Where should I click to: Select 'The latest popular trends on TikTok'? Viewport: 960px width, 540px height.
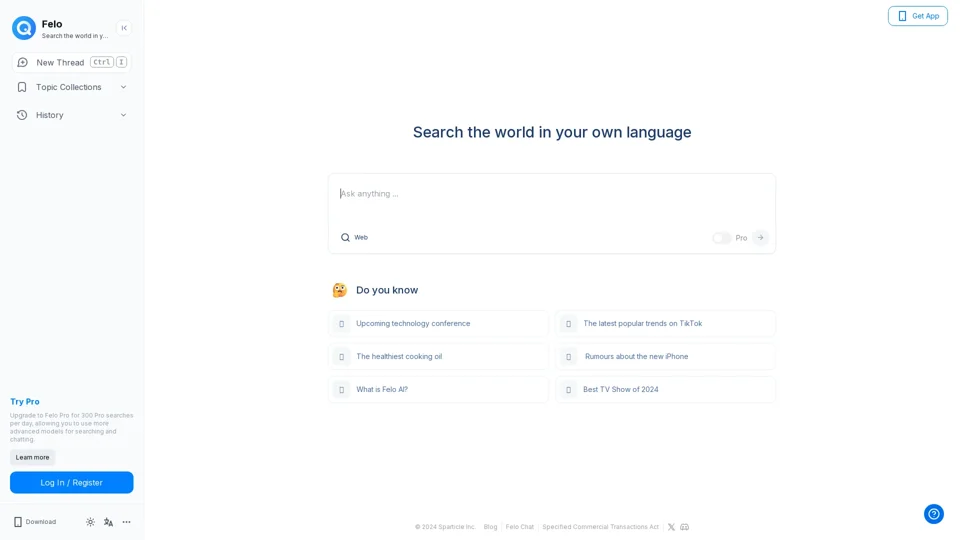(665, 323)
